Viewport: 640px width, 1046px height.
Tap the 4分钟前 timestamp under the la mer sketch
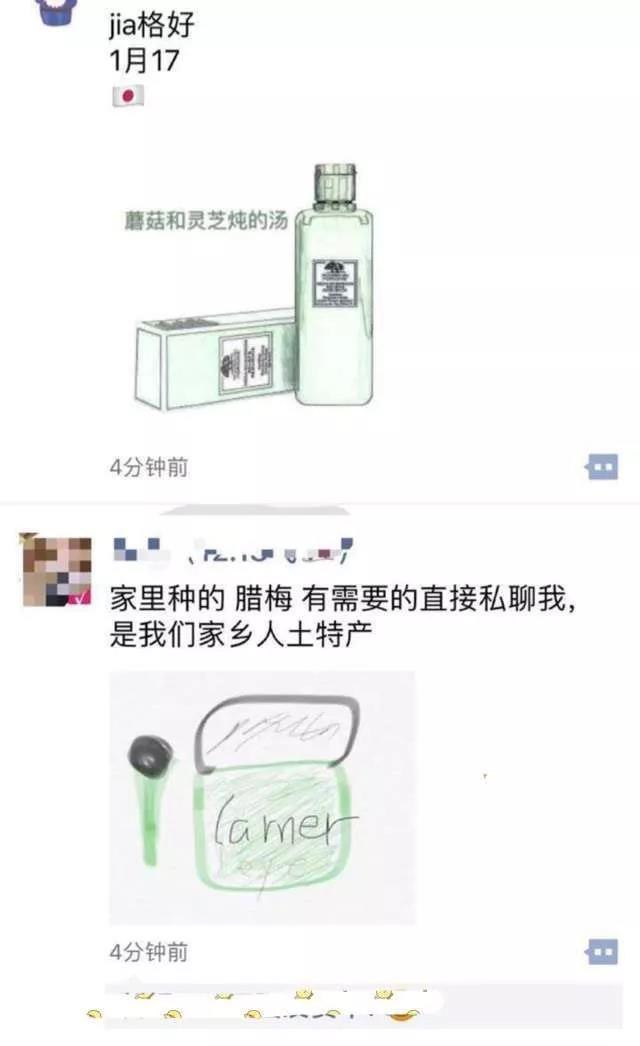pos(149,951)
